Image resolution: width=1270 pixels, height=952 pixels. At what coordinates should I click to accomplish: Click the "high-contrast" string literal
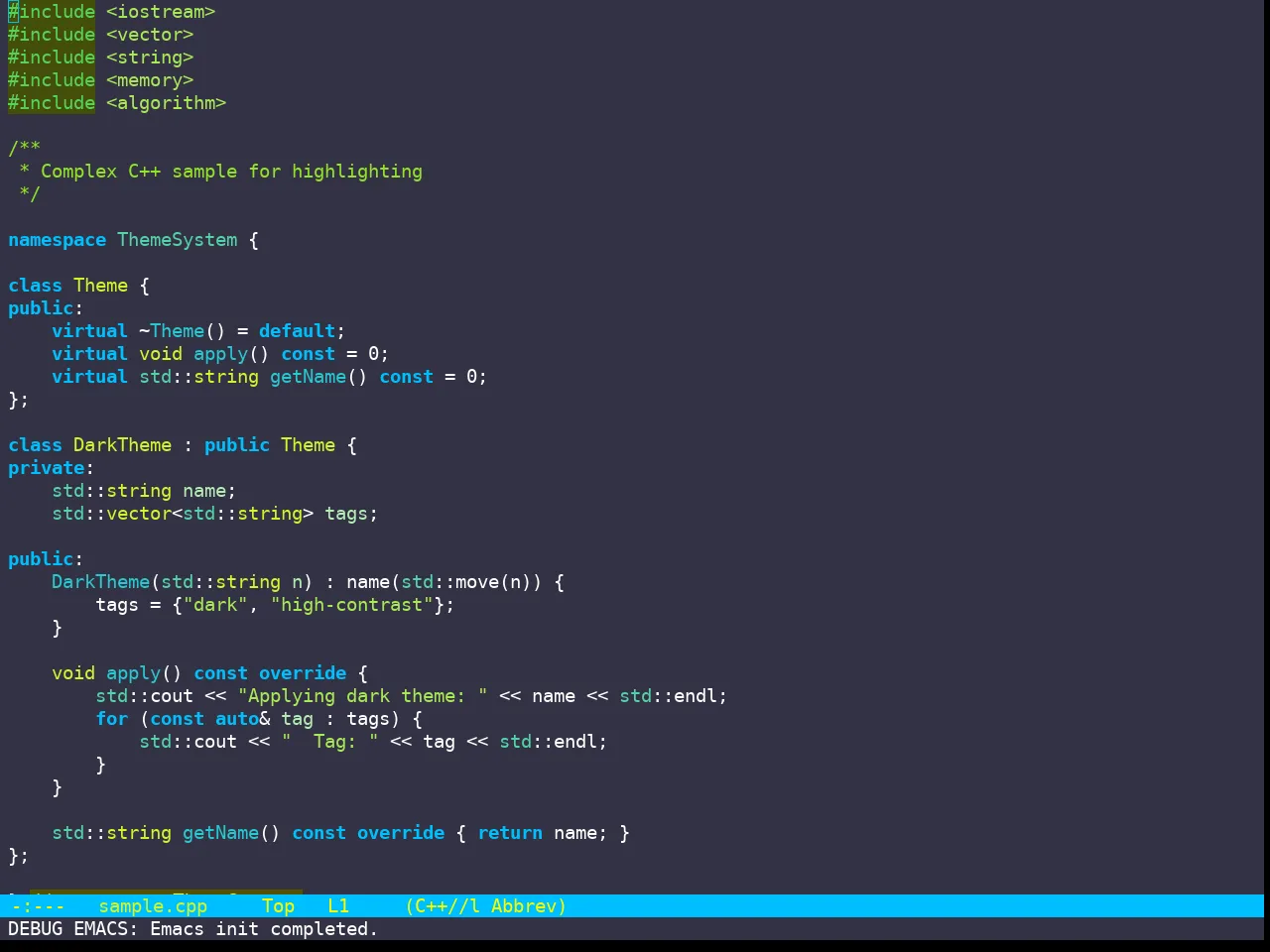(x=351, y=605)
